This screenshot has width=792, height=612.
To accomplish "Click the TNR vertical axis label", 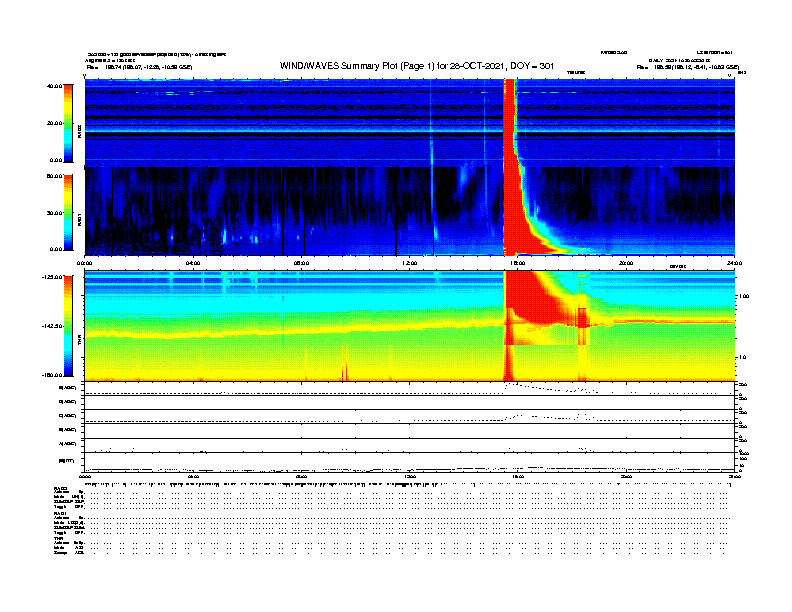I will click(79, 340).
